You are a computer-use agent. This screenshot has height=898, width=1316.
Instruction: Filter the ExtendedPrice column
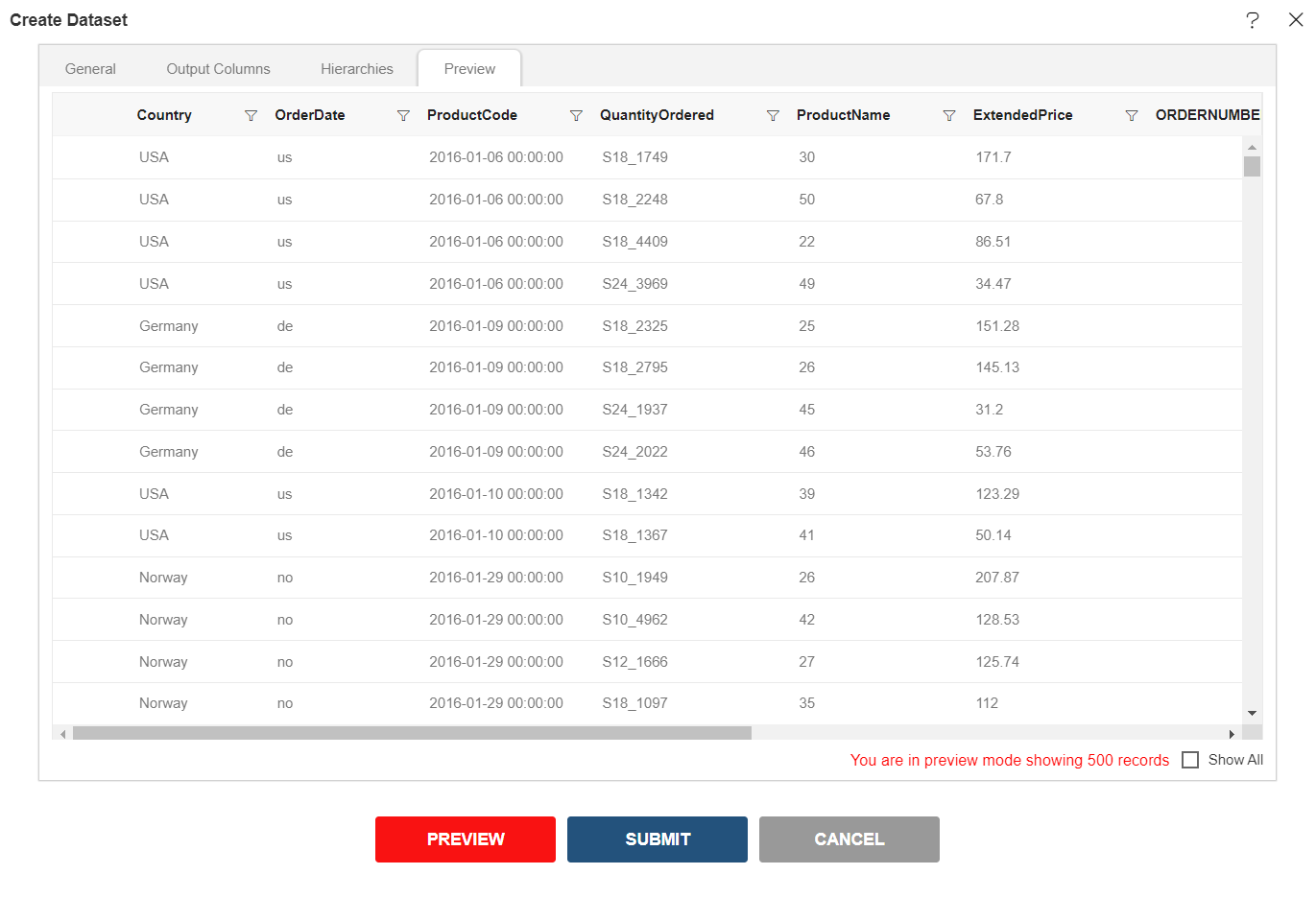point(1132,115)
